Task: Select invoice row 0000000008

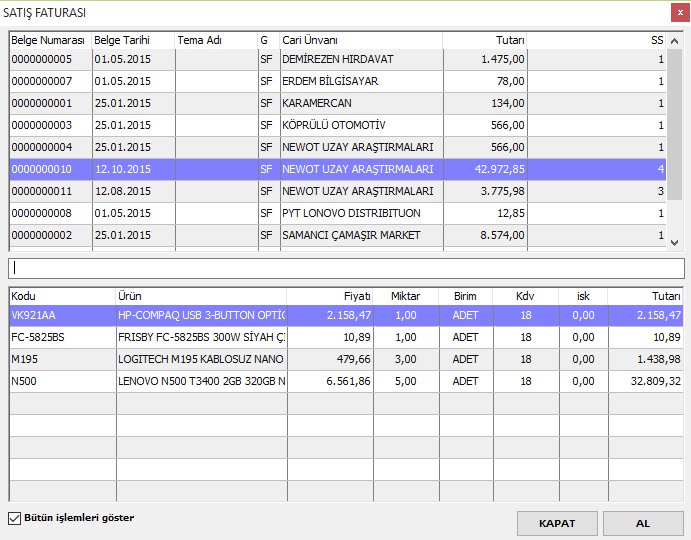Action: click(338, 213)
